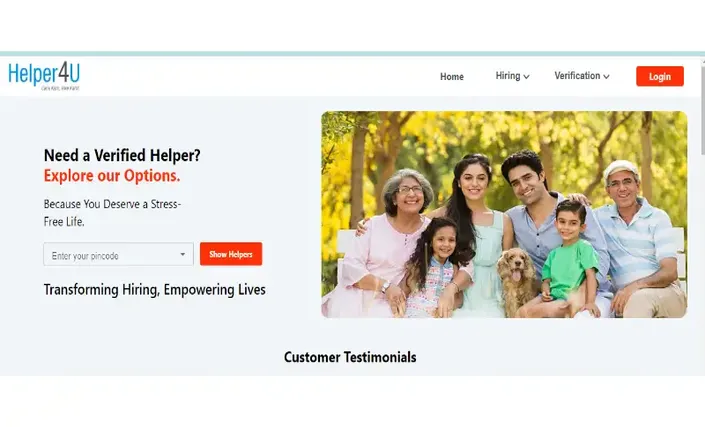Open the pincode dropdown arrow
The height and width of the screenshot is (427, 705).
click(183, 254)
